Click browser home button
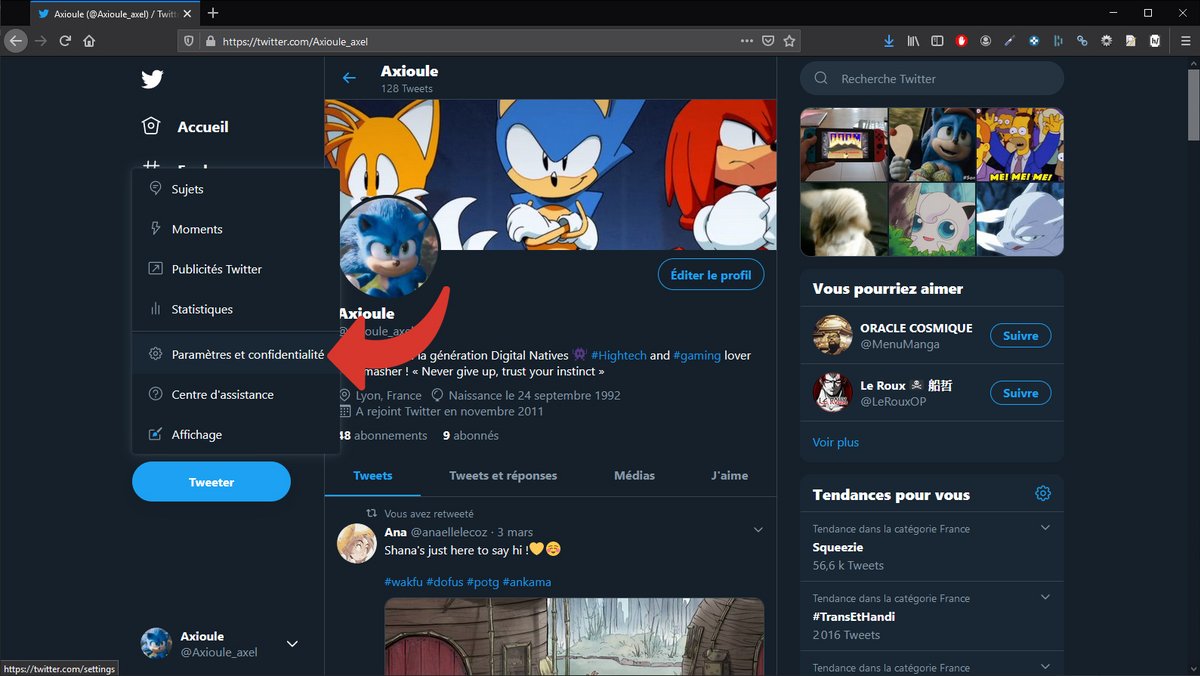This screenshot has width=1200, height=676. 89,41
